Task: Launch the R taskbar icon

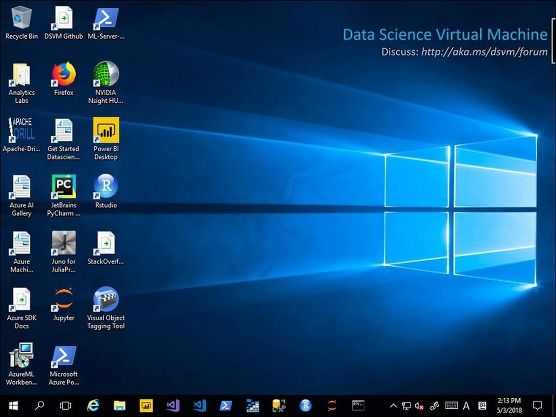Action: [x=305, y=405]
